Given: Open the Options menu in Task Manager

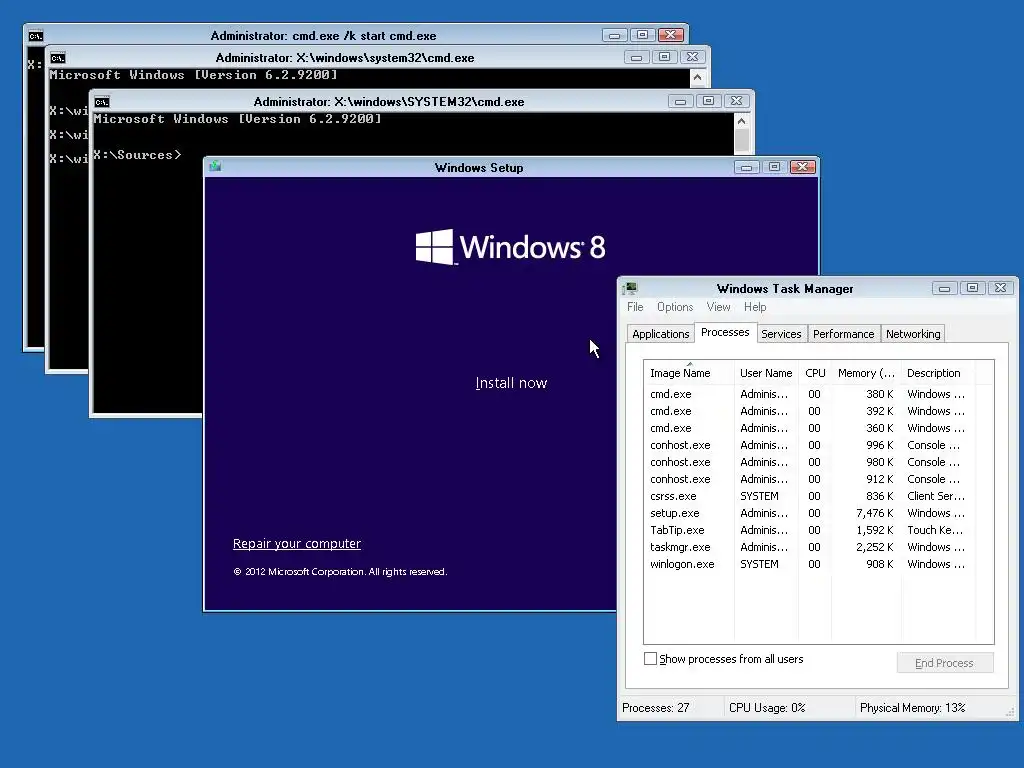Looking at the screenshot, I should pos(675,307).
